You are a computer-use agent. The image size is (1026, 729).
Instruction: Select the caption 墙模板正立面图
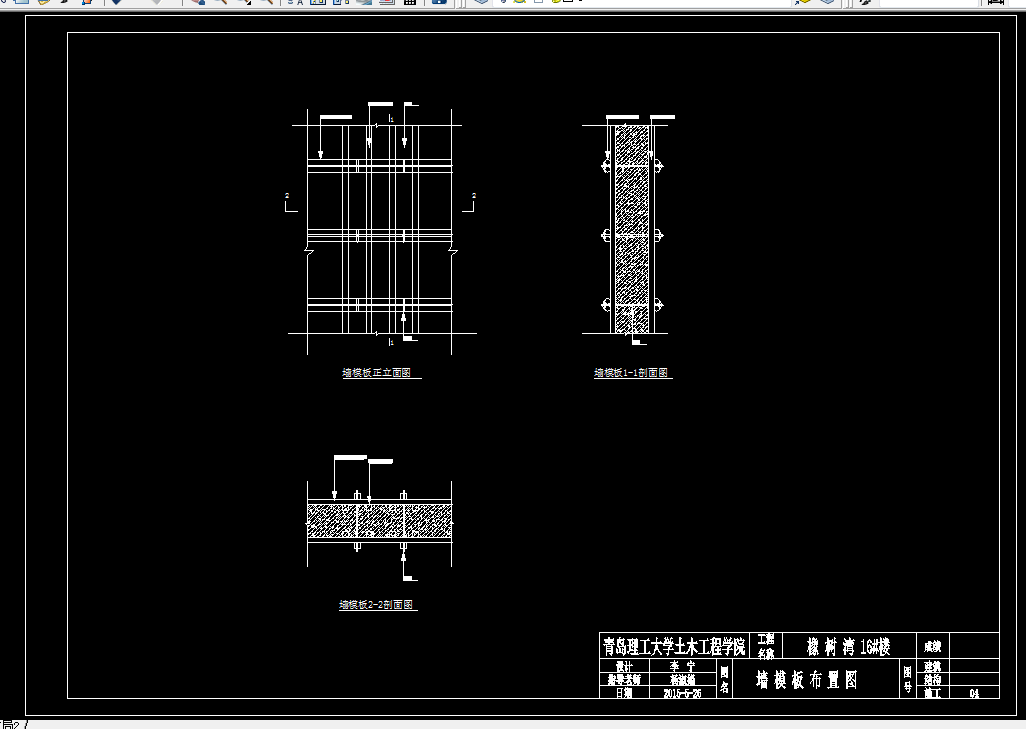[376, 372]
